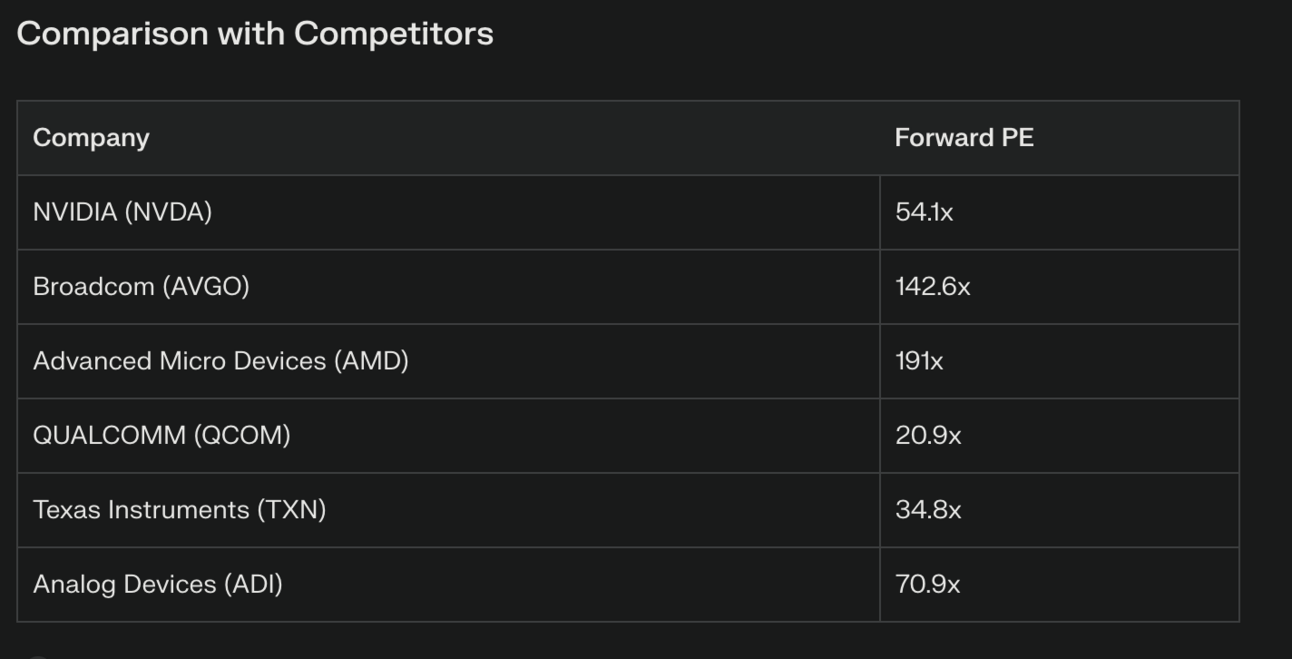Click the 34.8x forward PE value
Image resolution: width=1292 pixels, height=659 pixels.
(x=928, y=510)
